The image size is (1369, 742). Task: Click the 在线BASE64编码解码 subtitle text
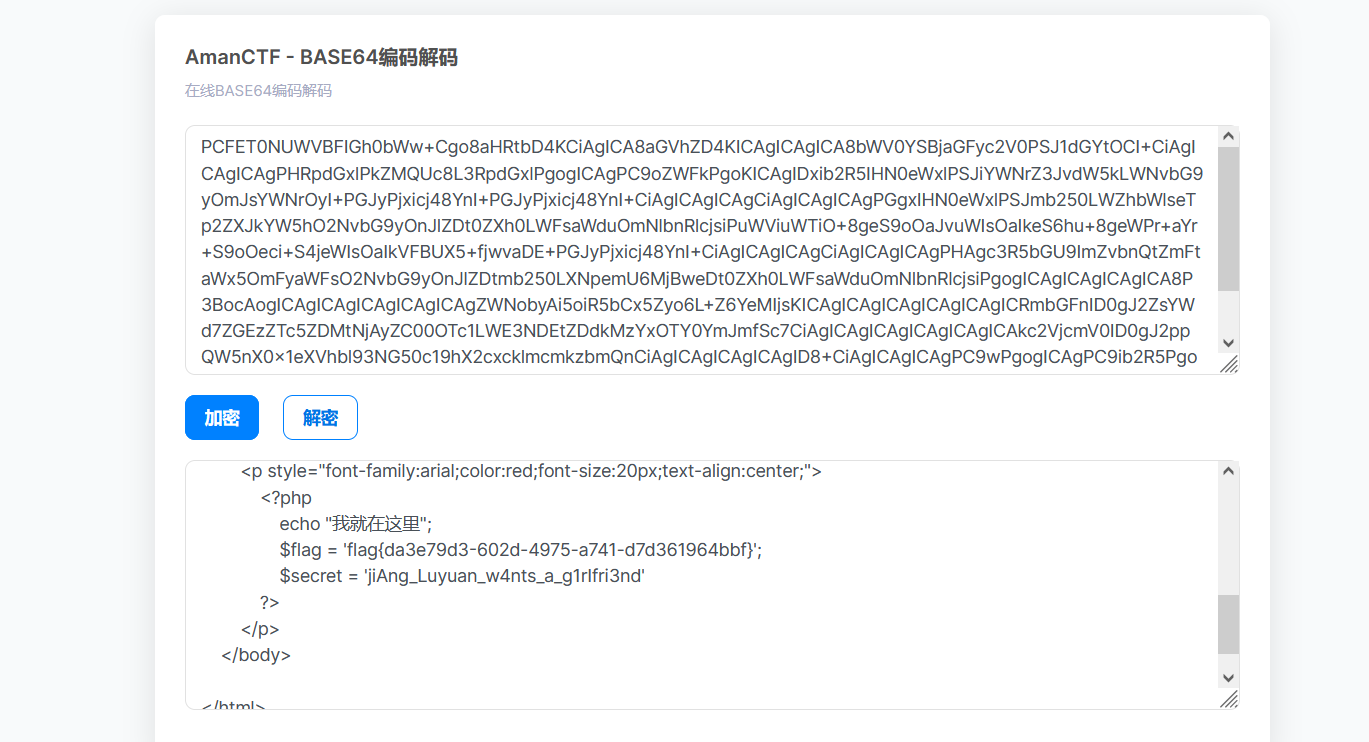(258, 91)
